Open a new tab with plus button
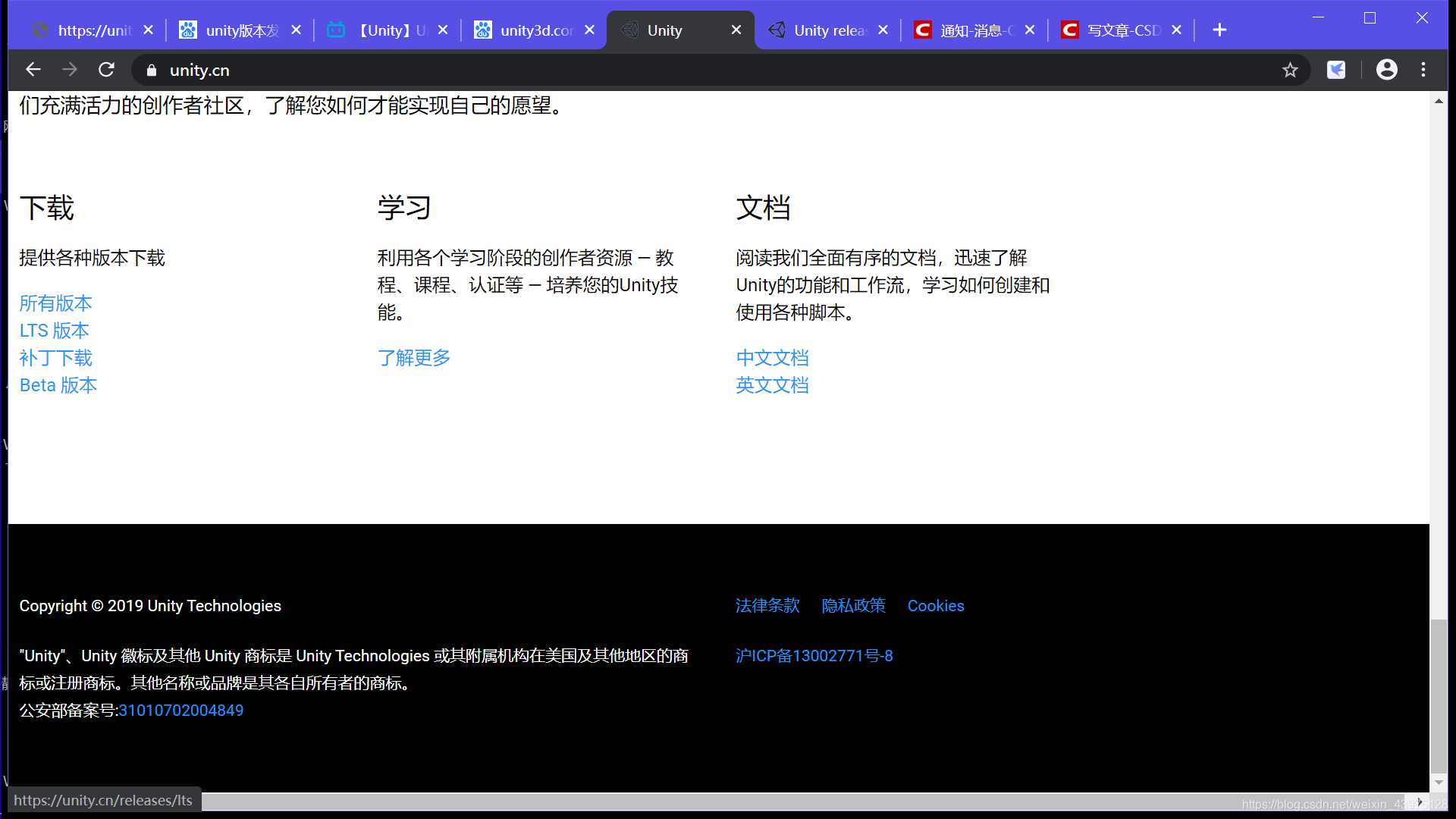1456x819 pixels. coord(1219,30)
